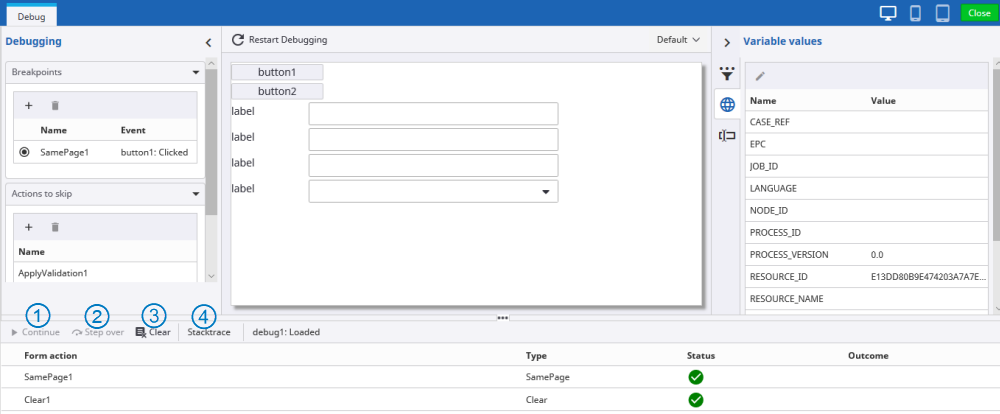The height and width of the screenshot is (414, 1000).
Task: Collapse the Breakpoints section
Action: coord(196,72)
